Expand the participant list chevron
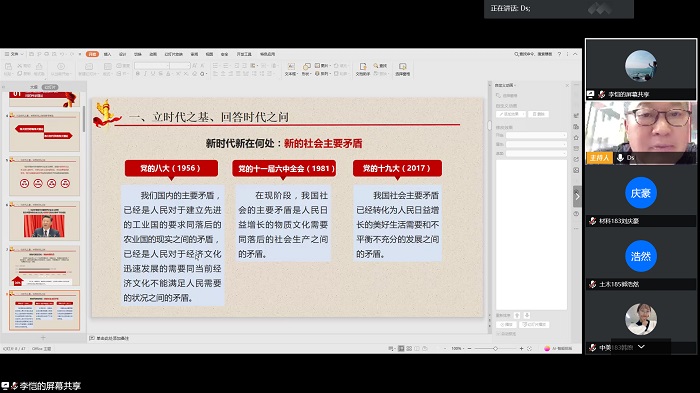This screenshot has width=700, height=393. click(x=641, y=347)
